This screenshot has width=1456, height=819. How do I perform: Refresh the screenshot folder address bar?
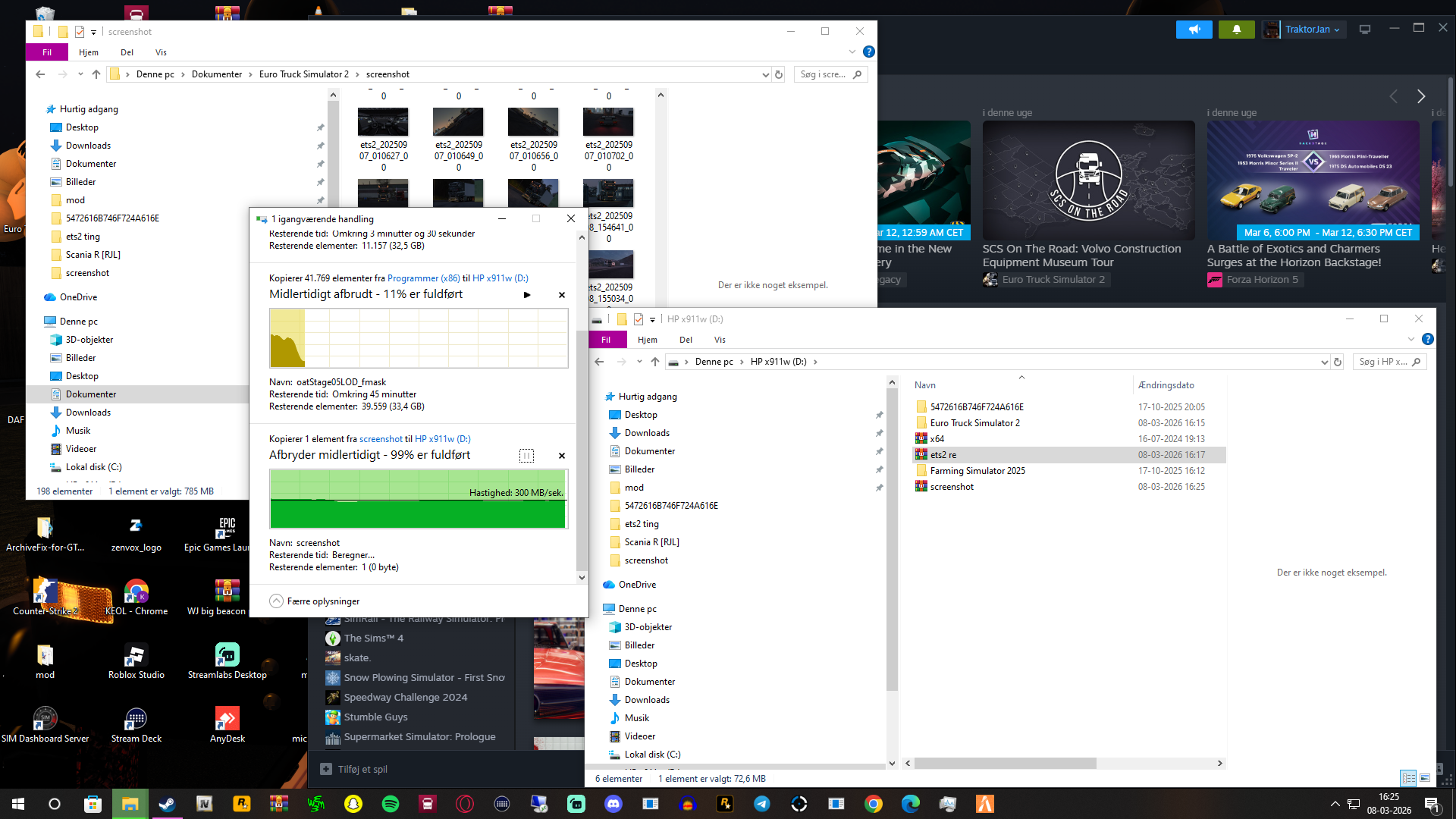779,74
